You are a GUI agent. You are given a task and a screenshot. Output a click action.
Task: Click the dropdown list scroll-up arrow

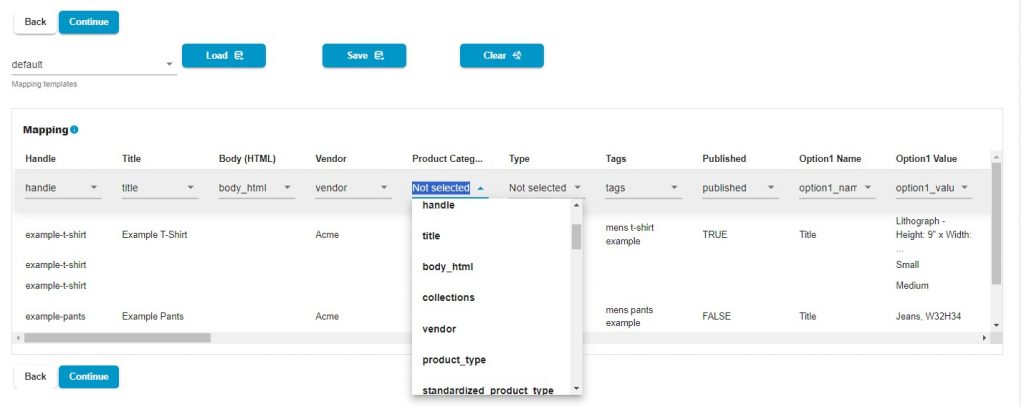576,205
